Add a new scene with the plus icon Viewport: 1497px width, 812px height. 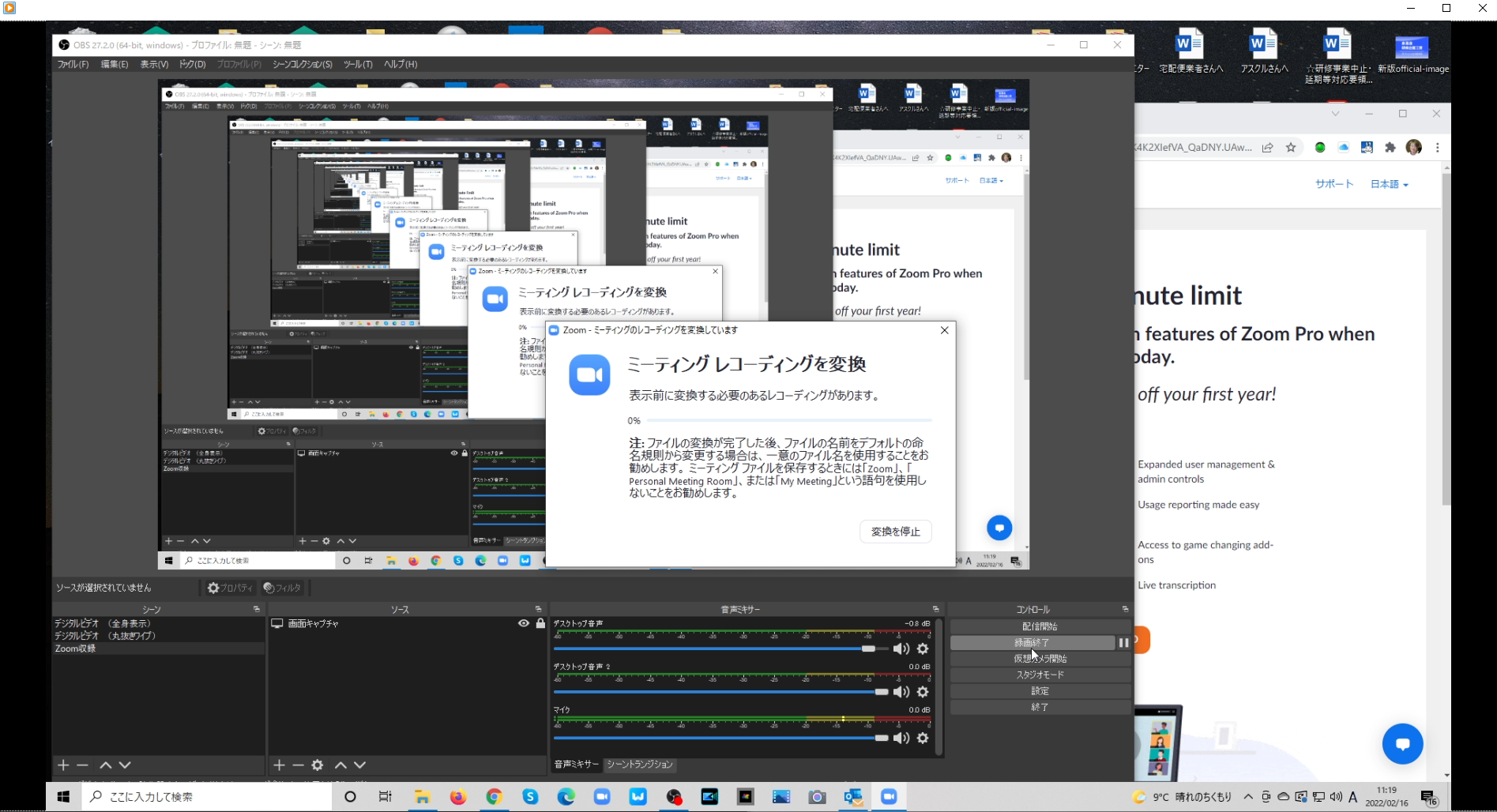coord(63,765)
